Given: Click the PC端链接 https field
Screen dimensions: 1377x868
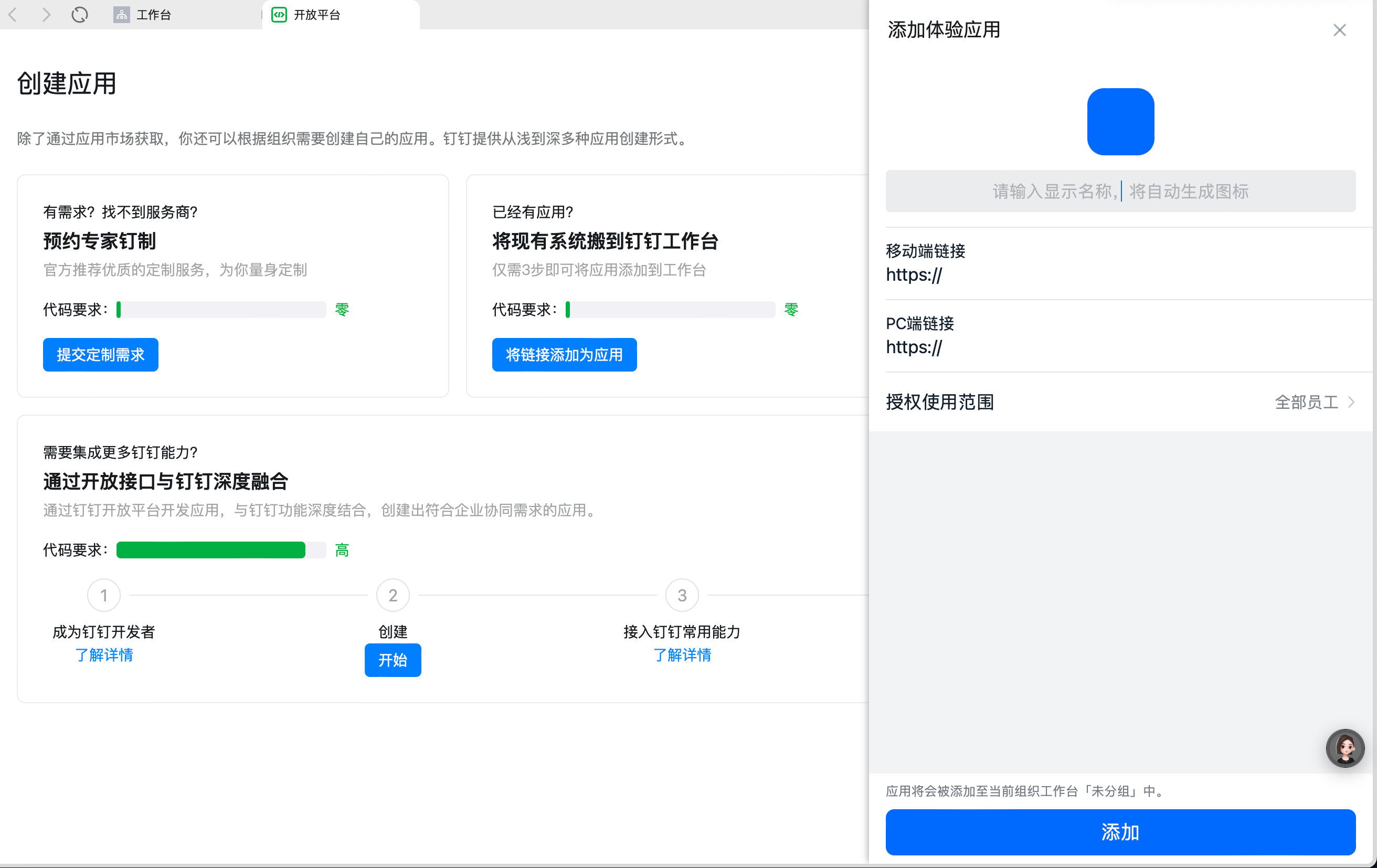Looking at the screenshot, I should (x=1120, y=347).
